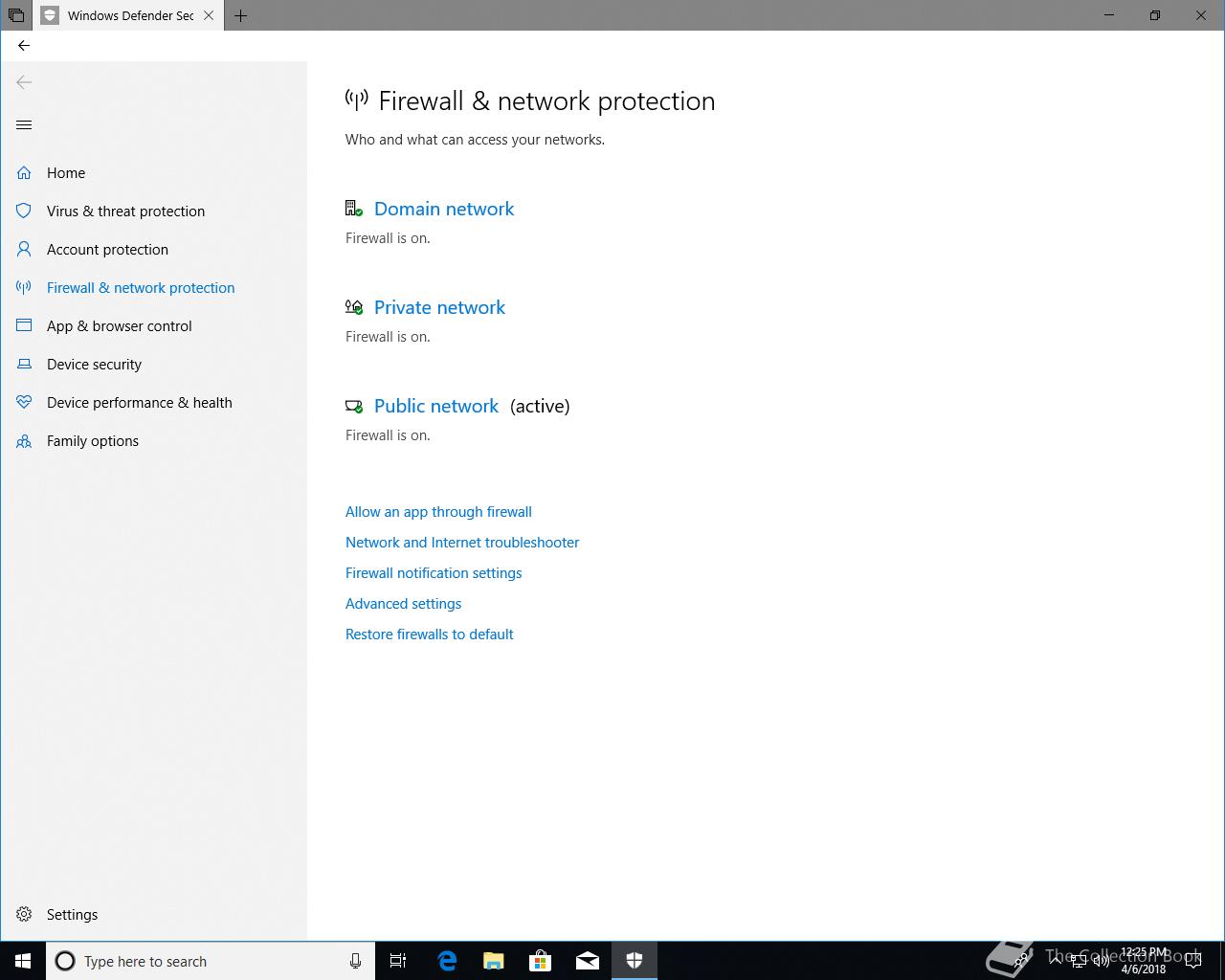Open Advanced settings link
The height and width of the screenshot is (980, 1225).
(x=403, y=604)
